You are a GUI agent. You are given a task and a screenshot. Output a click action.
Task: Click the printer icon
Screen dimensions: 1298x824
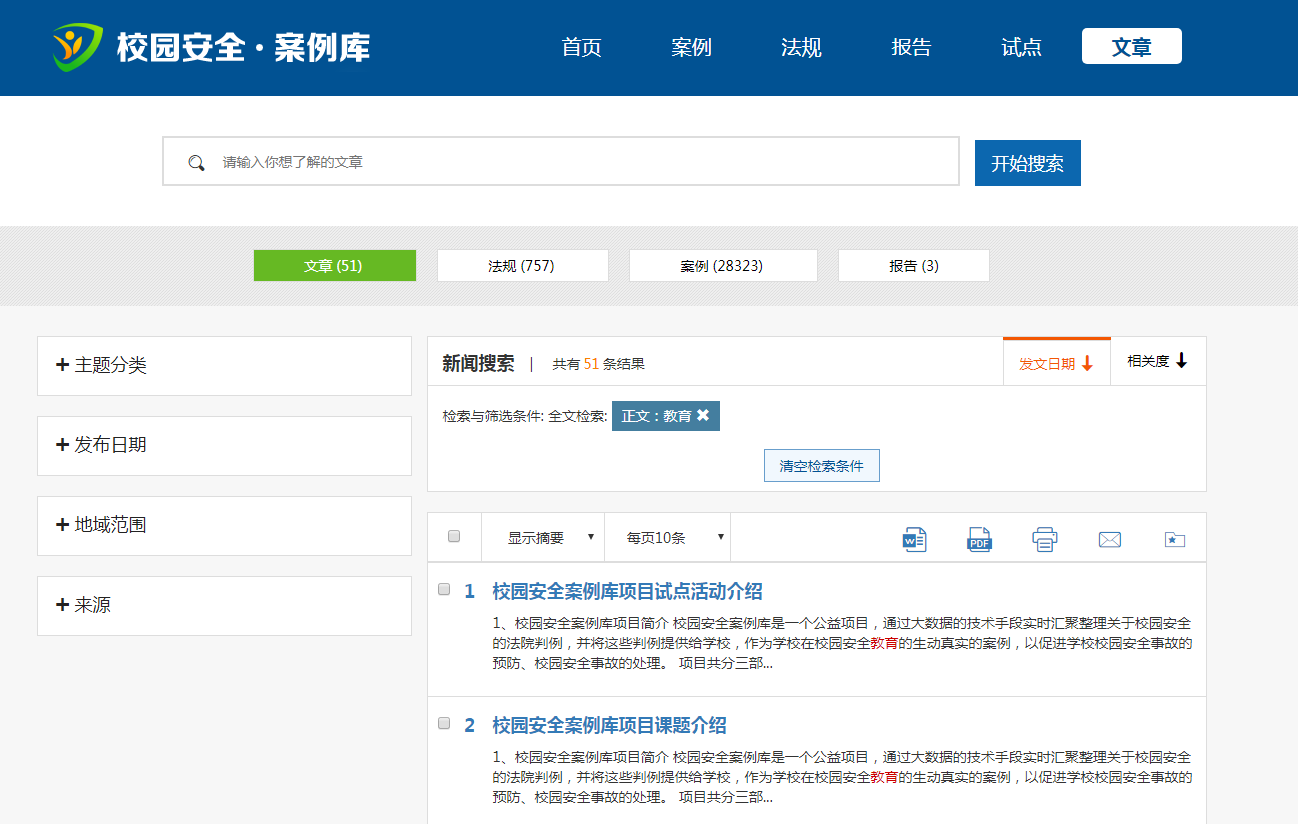point(1044,539)
